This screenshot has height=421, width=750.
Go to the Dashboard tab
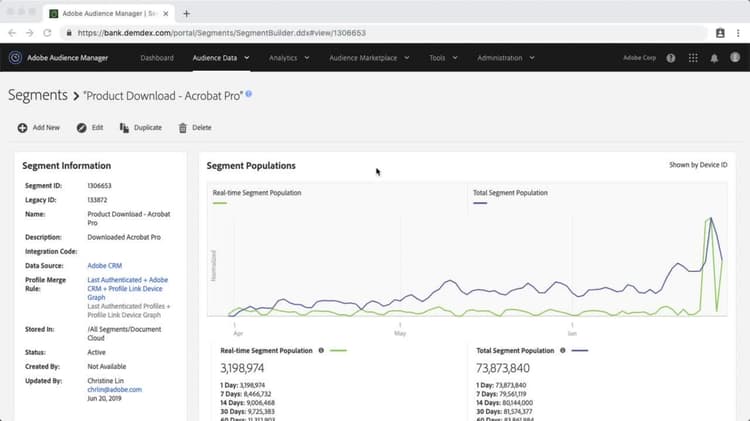coord(157,58)
